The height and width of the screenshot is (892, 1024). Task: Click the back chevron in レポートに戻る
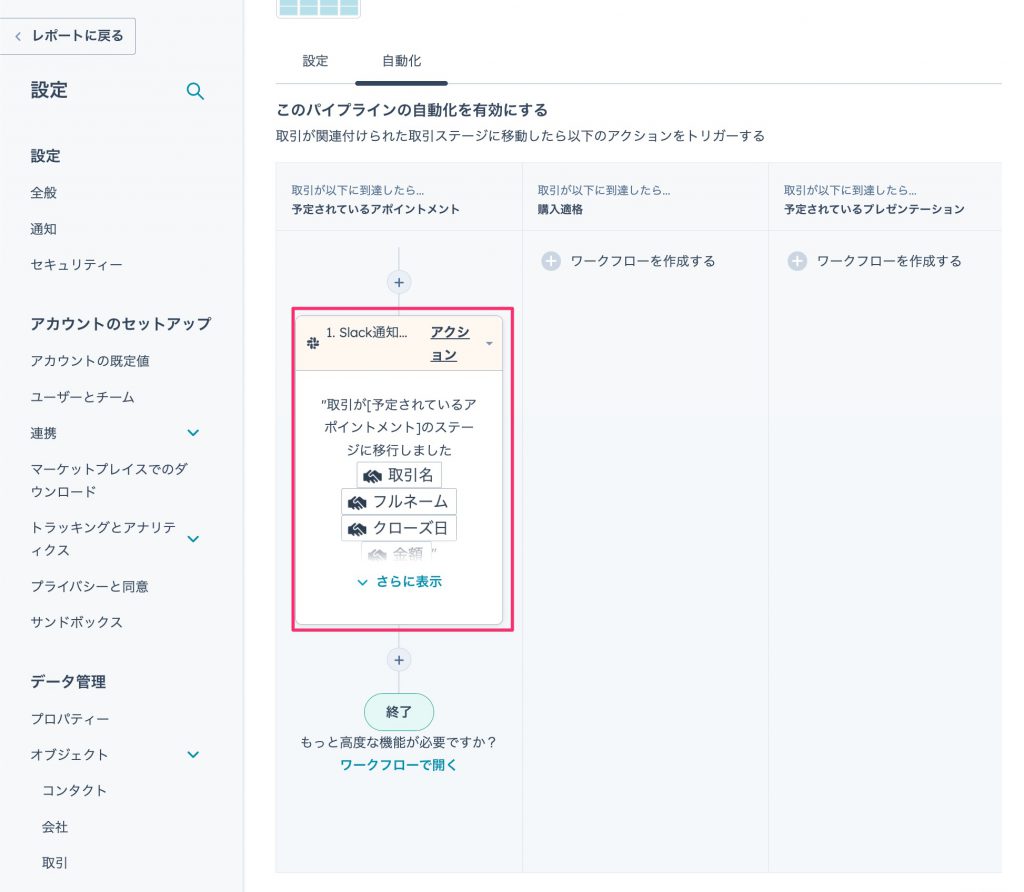[18, 37]
